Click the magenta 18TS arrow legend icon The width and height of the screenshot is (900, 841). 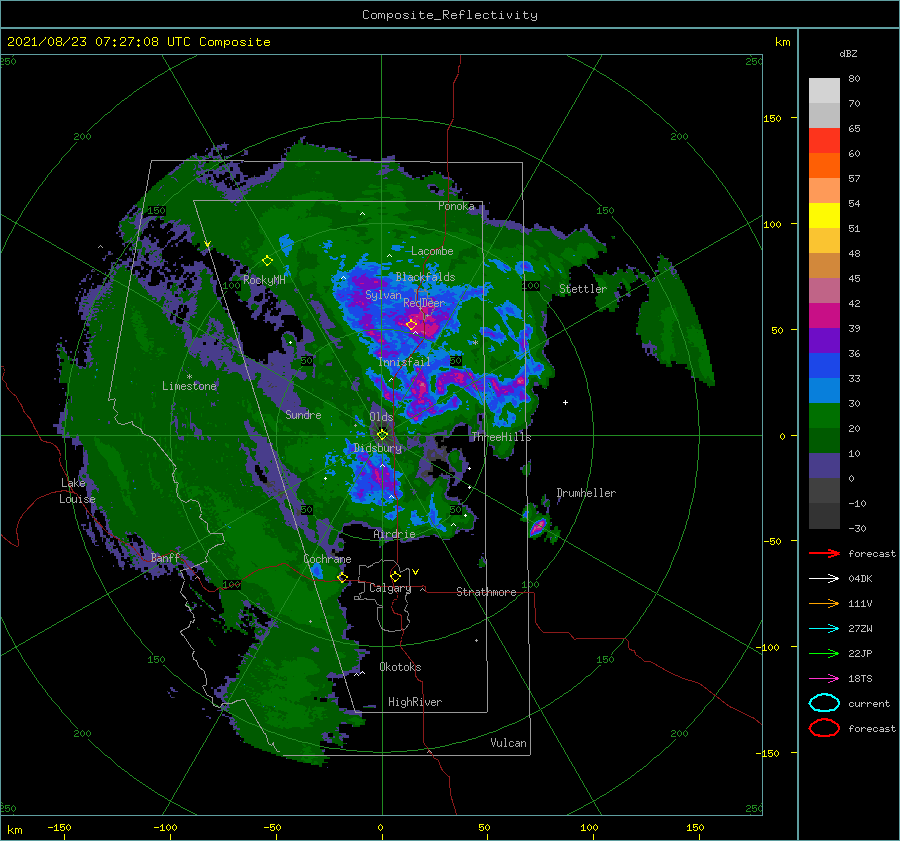[x=824, y=679]
